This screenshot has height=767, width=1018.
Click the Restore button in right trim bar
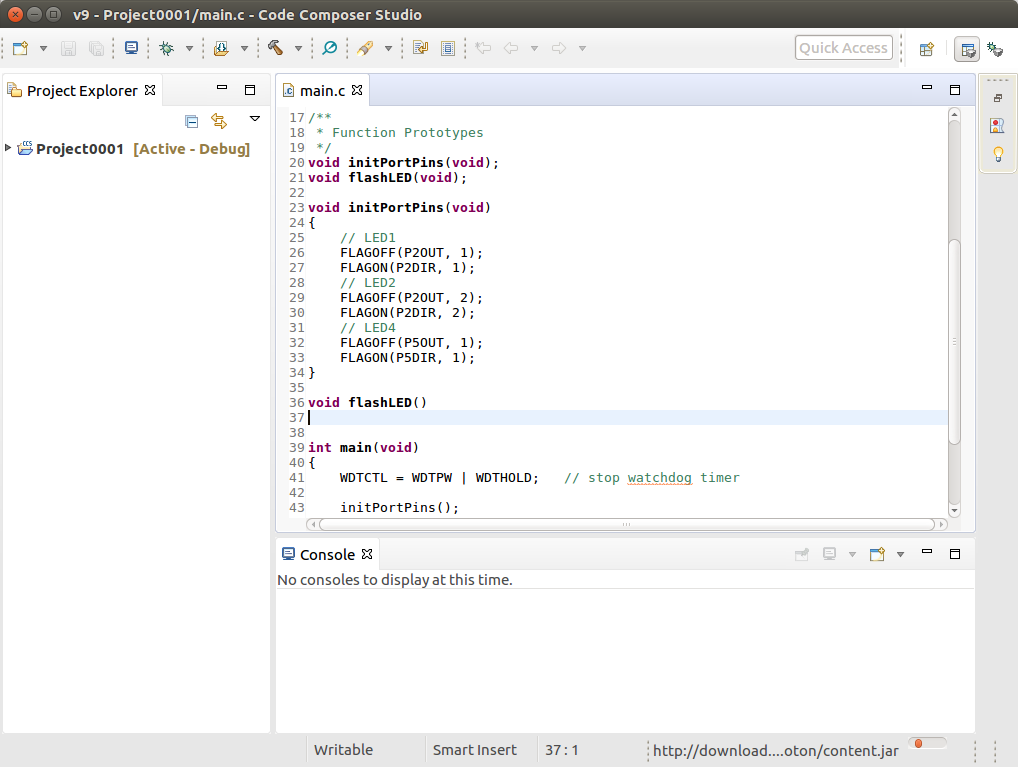pos(997,98)
